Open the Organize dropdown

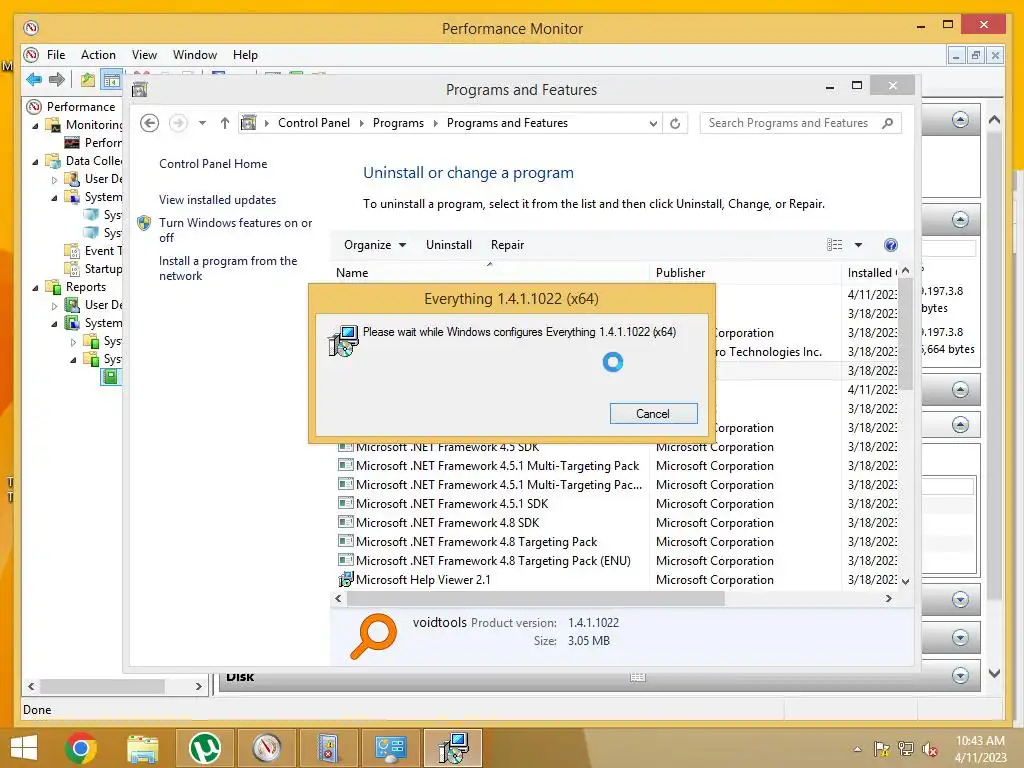pyautogui.click(x=375, y=245)
